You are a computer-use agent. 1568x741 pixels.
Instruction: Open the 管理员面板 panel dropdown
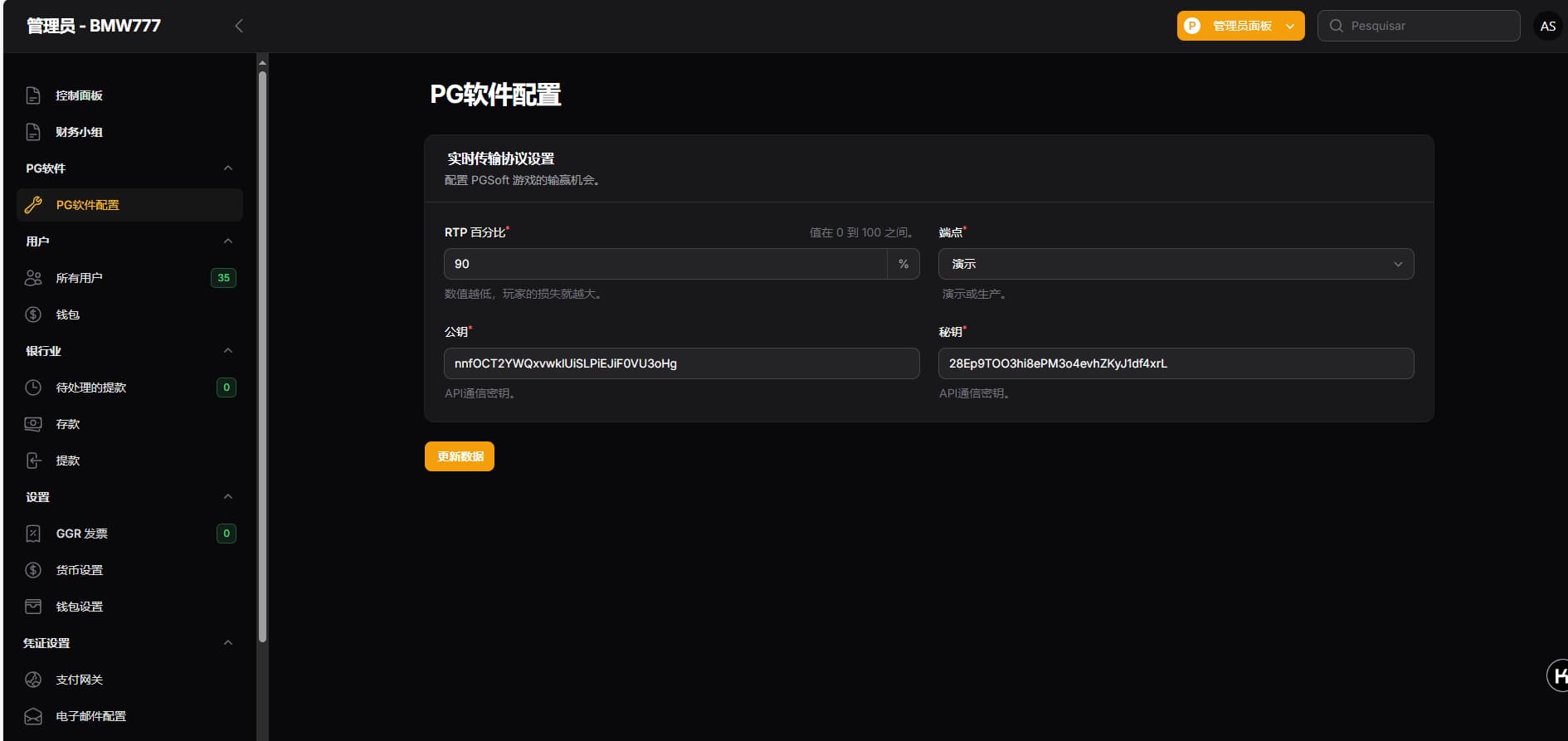click(1239, 26)
